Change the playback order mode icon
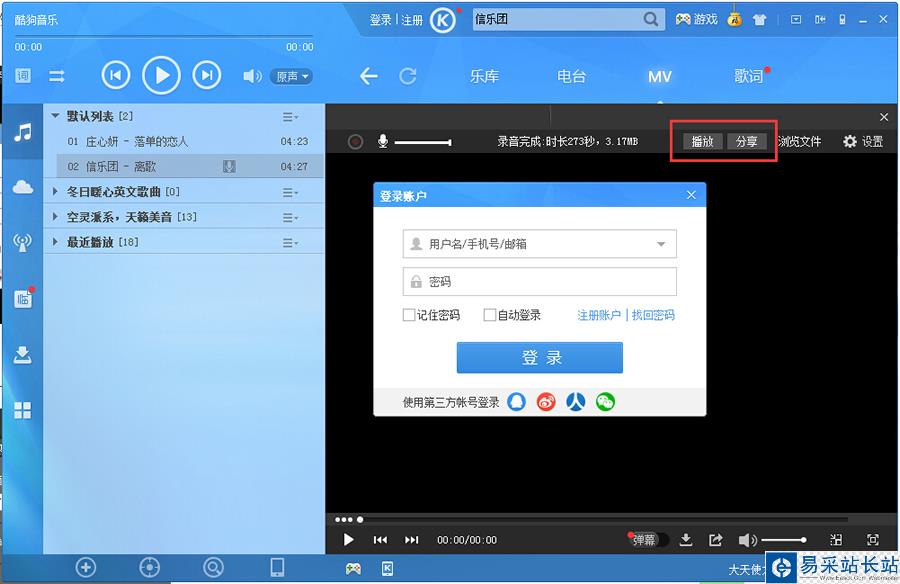This screenshot has height=584, width=900. tap(57, 76)
